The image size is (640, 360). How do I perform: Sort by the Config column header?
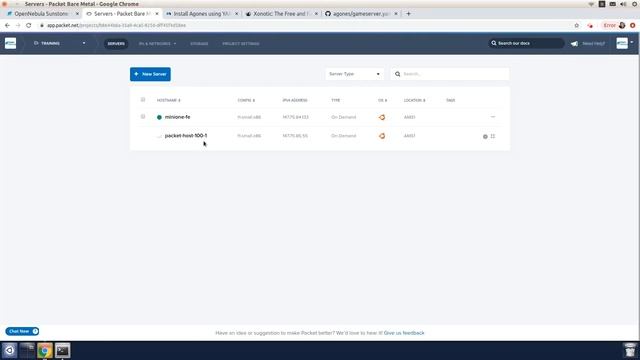coord(246,100)
